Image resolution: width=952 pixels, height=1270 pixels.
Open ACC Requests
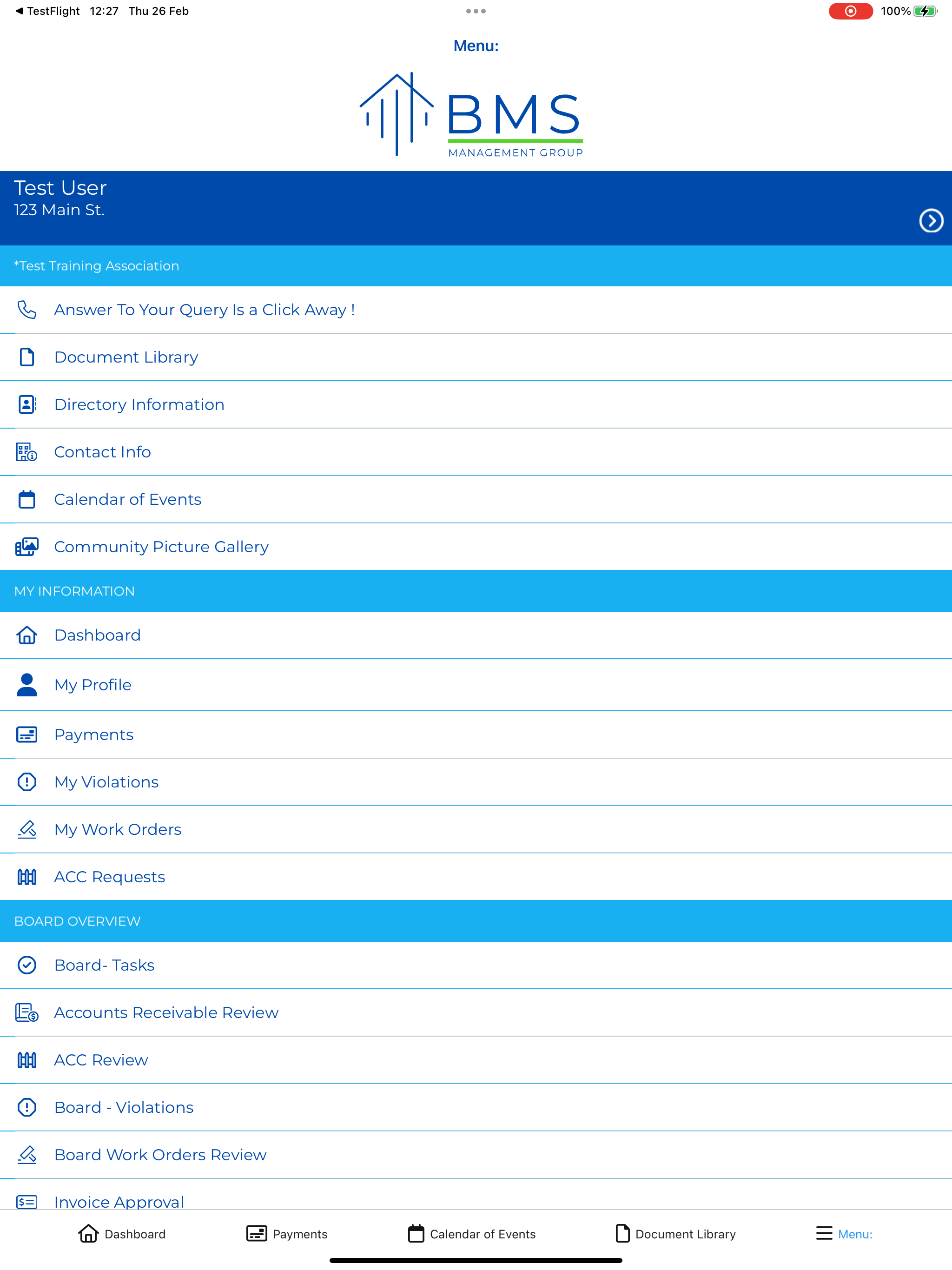tap(476, 877)
